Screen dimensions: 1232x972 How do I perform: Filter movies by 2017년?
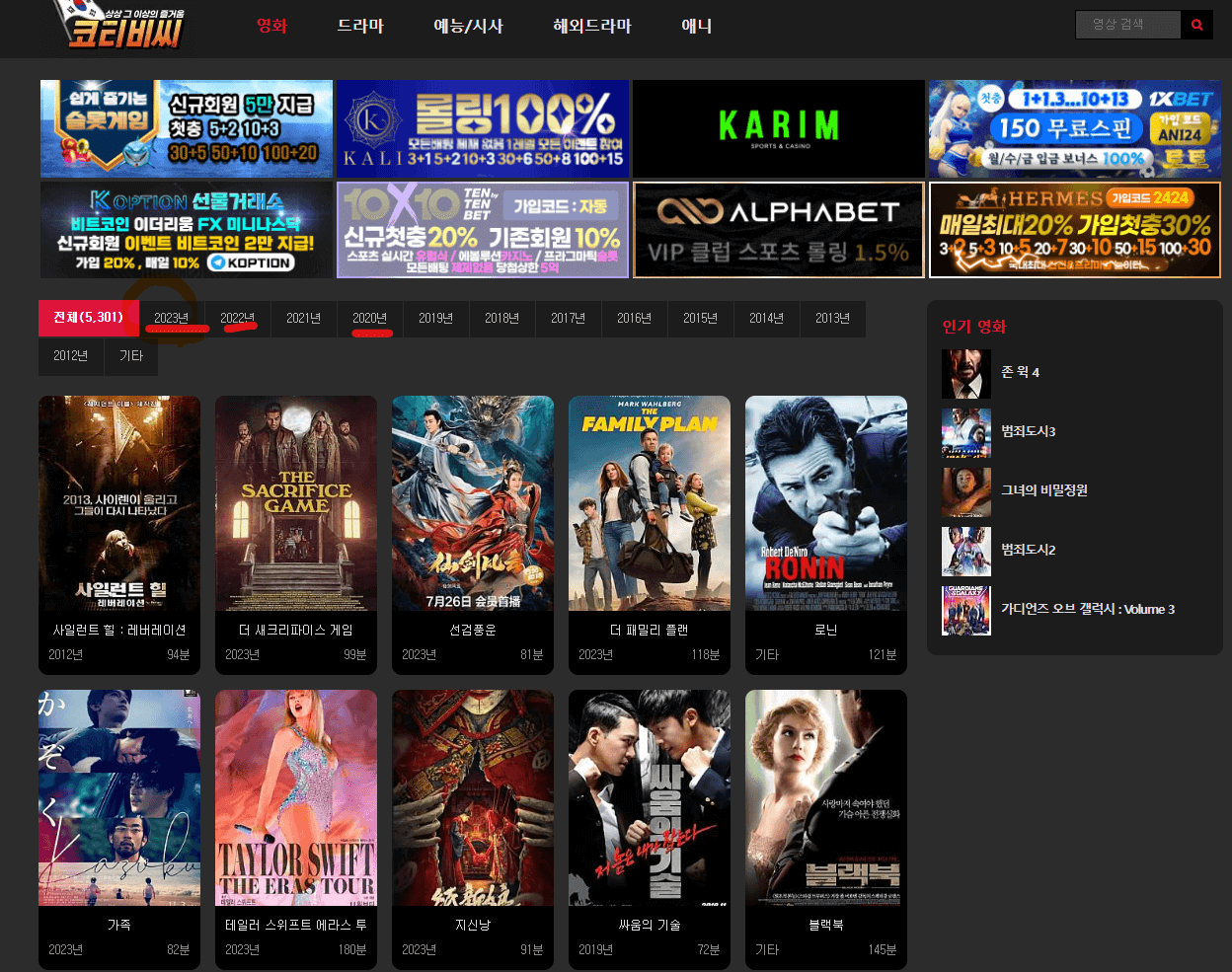coord(568,318)
